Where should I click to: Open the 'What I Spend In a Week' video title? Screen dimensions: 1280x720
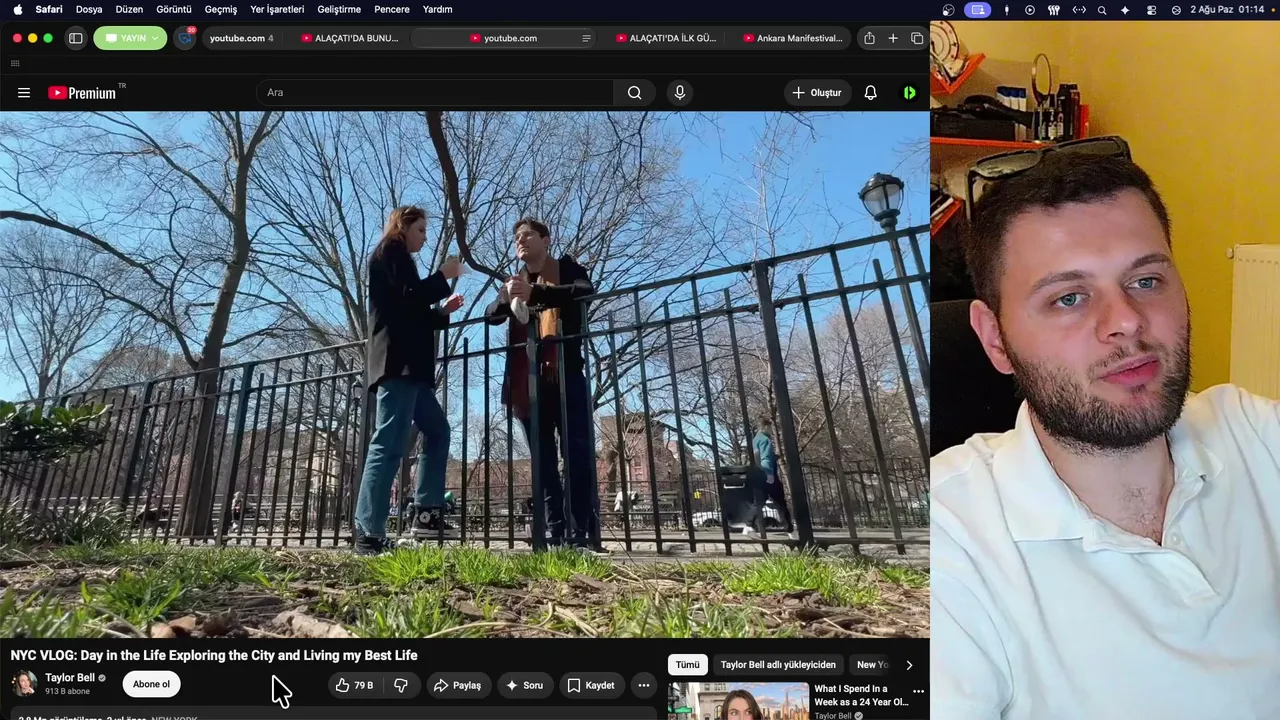tap(860, 695)
